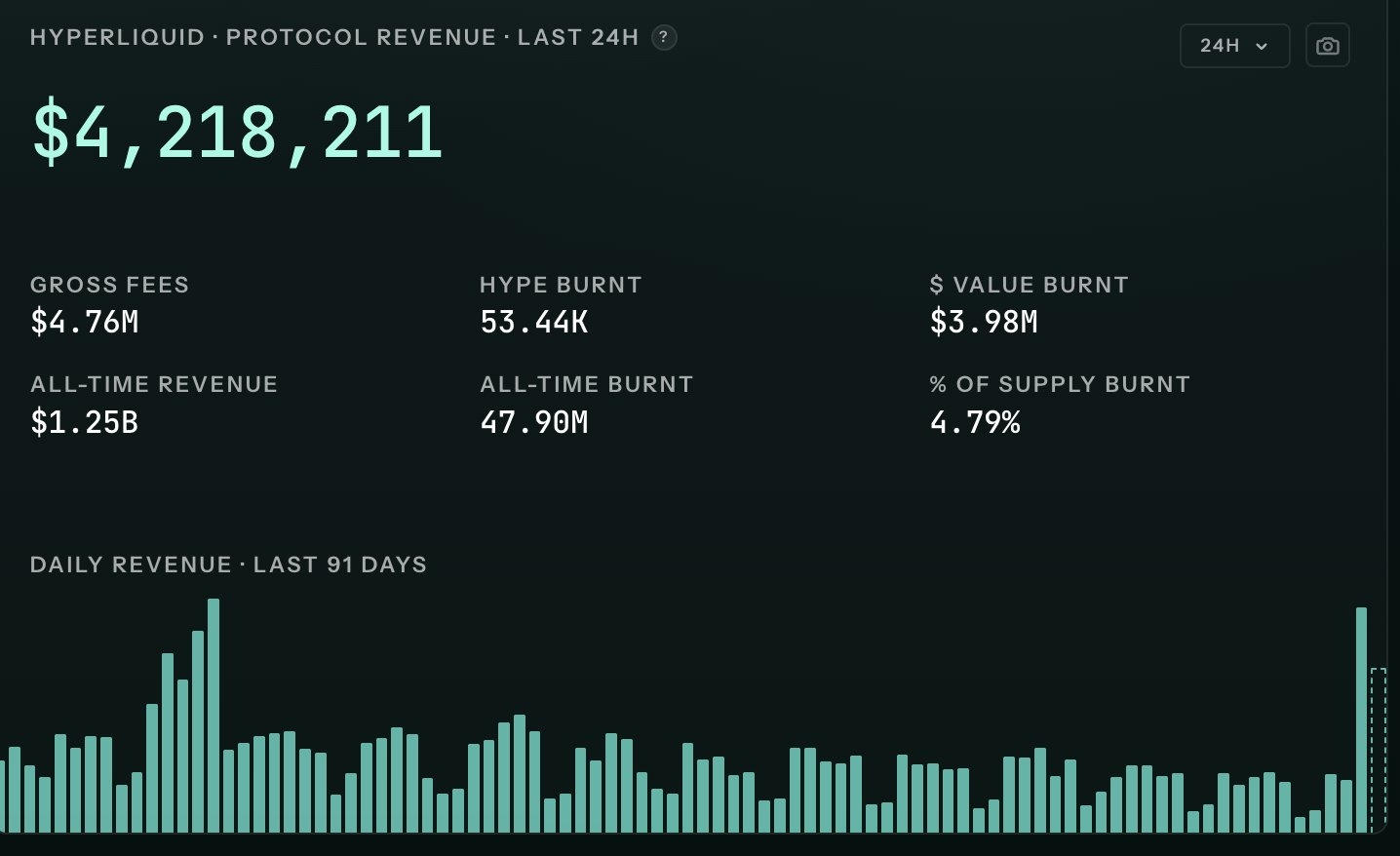Click the camera screenshot icon

(x=1327, y=46)
